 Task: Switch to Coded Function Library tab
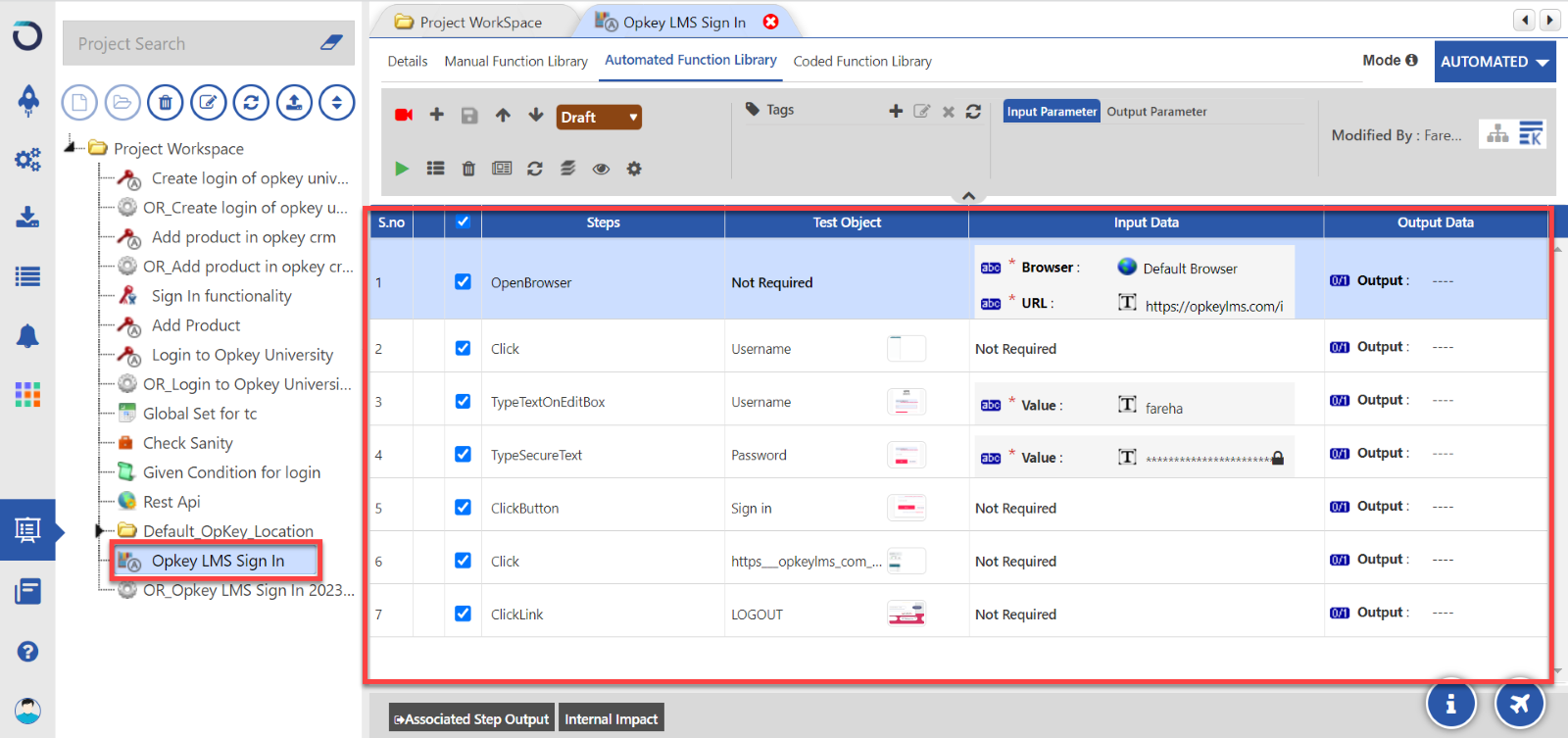[862, 61]
